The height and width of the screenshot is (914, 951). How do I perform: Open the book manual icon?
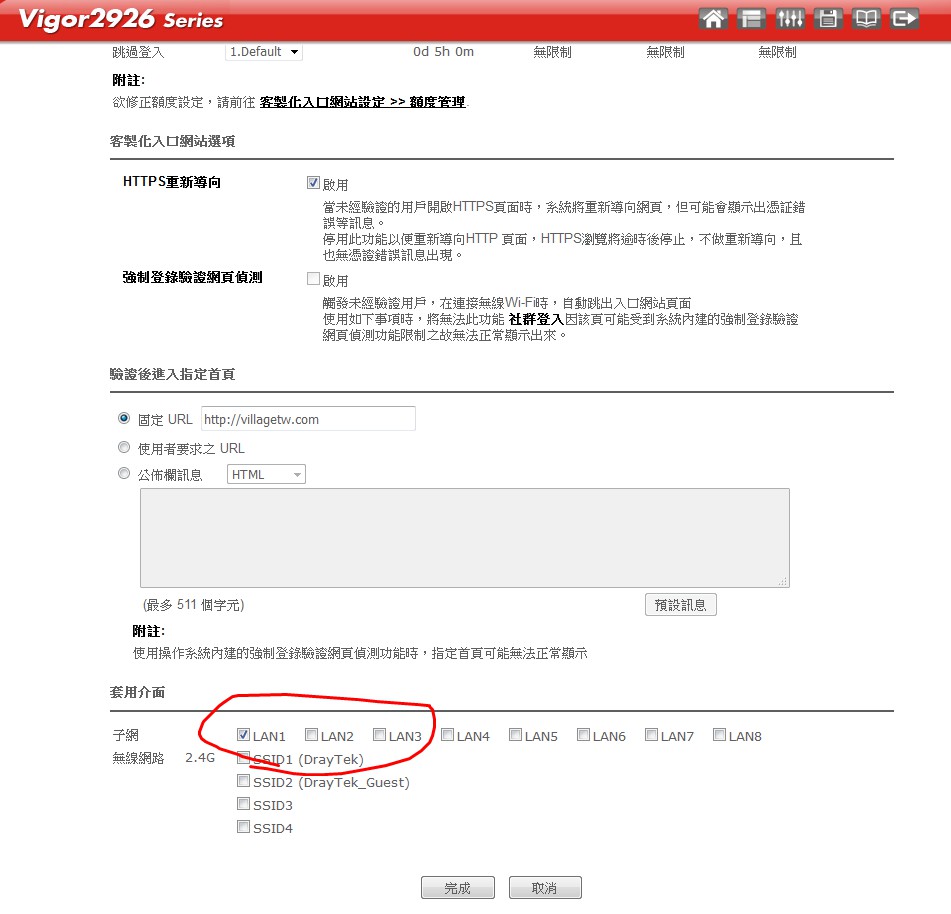(x=865, y=19)
